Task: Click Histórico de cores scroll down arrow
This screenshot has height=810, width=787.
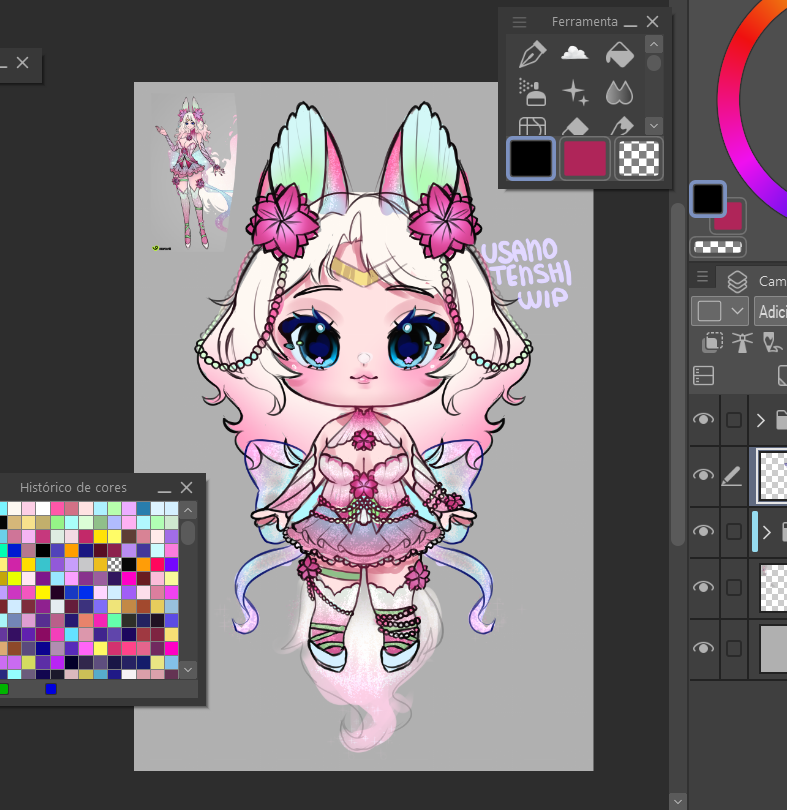Action: (188, 669)
